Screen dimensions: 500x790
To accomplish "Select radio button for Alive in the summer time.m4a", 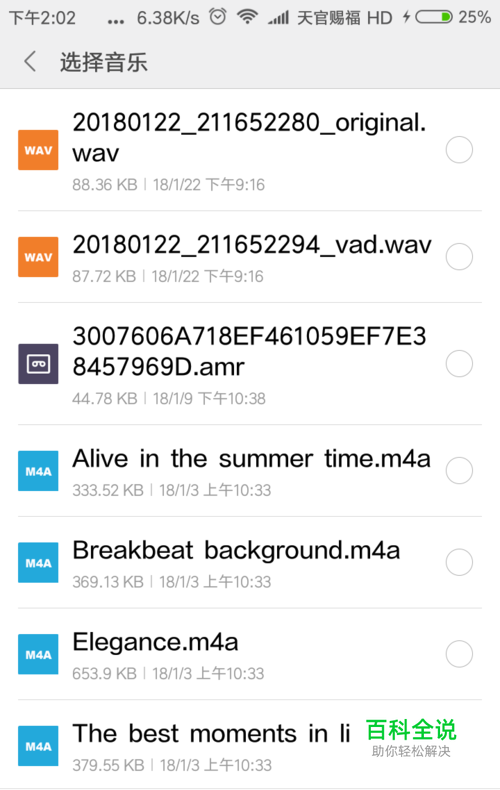I will tap(459, 470).
